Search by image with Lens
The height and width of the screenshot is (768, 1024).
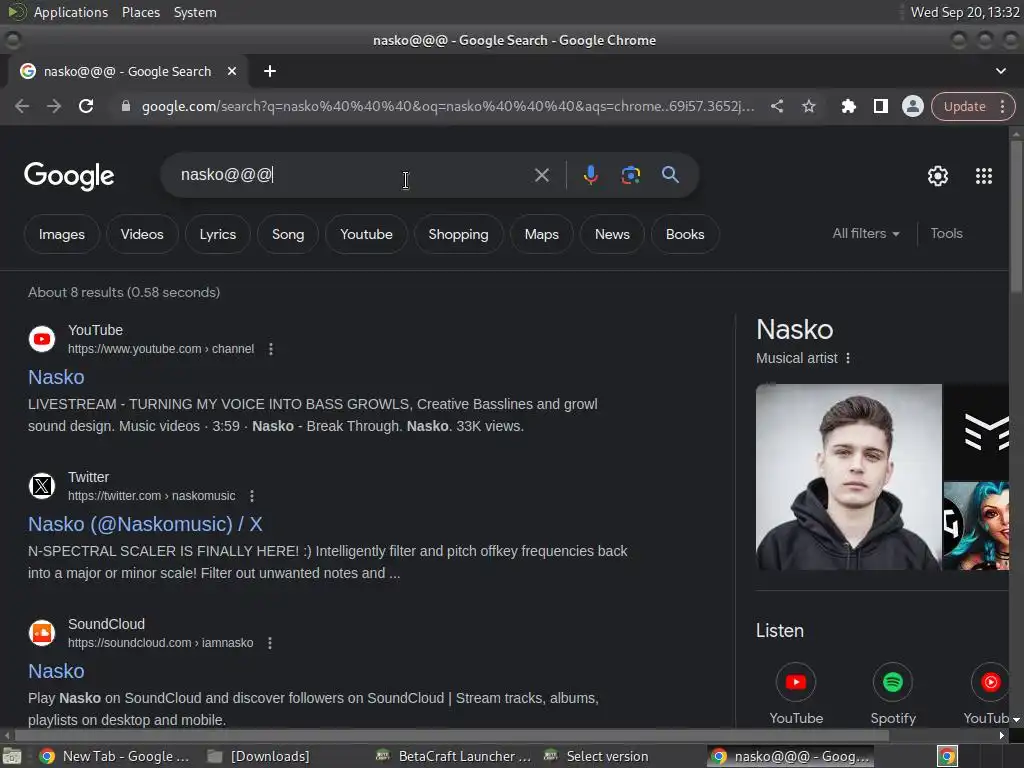[x=630, y=175]
